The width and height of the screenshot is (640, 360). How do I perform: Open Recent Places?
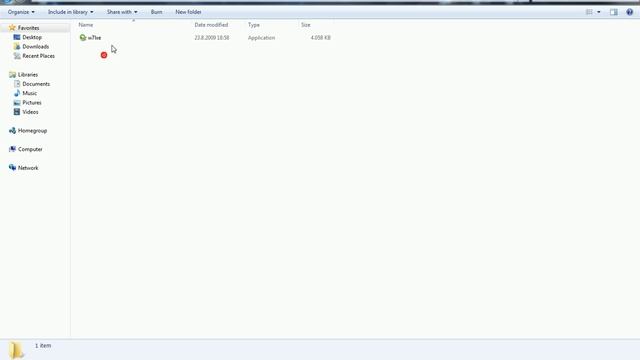(38, 56)
